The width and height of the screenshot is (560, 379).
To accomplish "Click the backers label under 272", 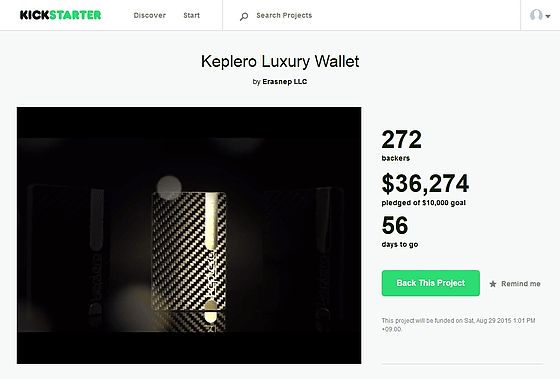I will 396,158.
